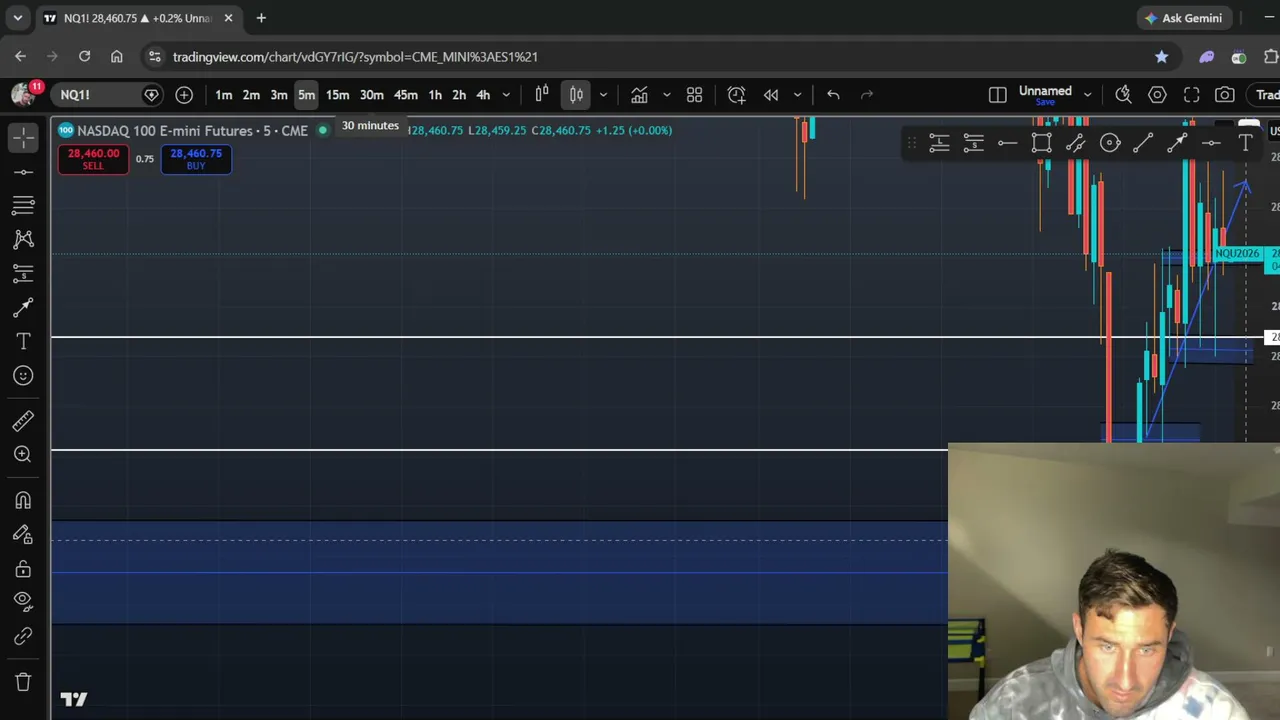Save the chart layout
This screenshot has width=1280, height=720.
tap(1045, 102)
